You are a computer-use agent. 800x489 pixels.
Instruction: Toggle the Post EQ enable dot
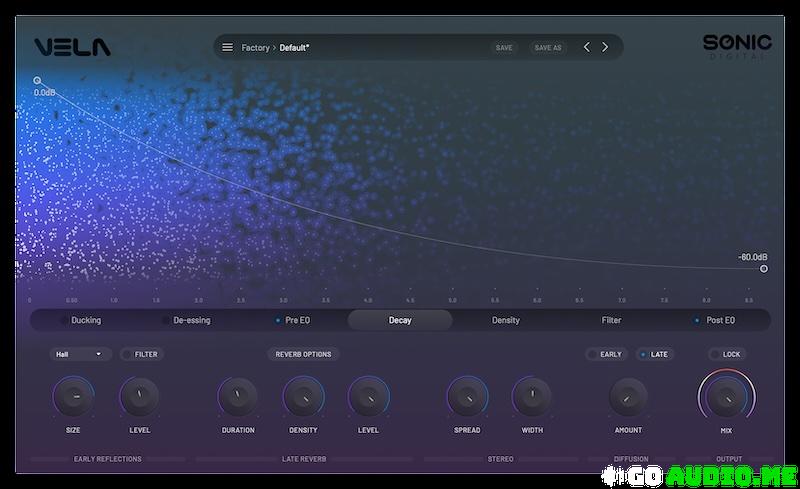697,321
